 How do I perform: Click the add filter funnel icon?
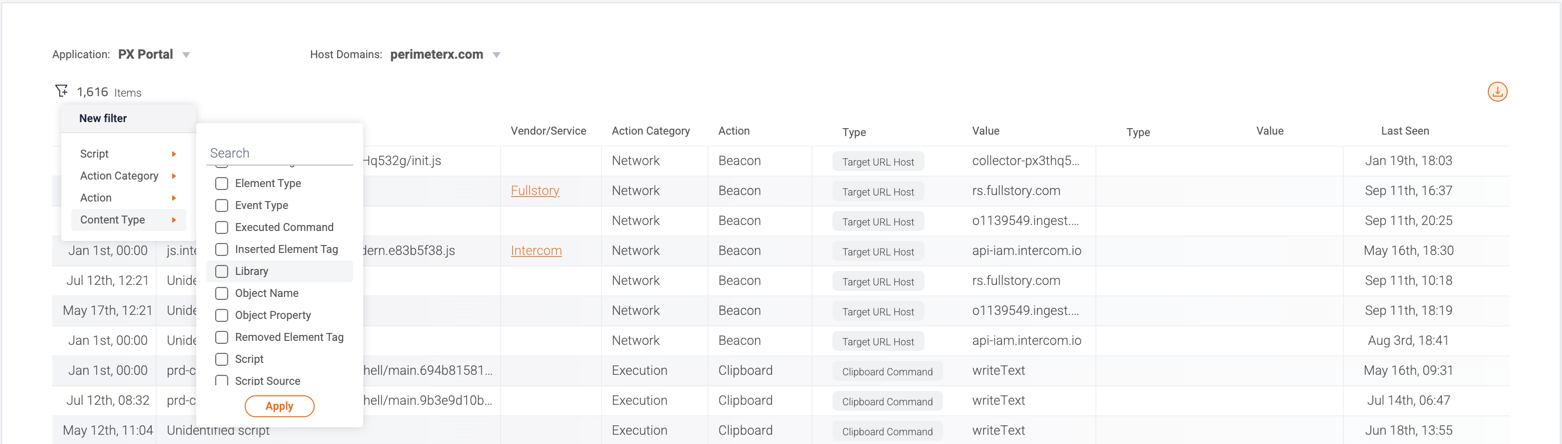pyautogui.click(x=62, y=91)
